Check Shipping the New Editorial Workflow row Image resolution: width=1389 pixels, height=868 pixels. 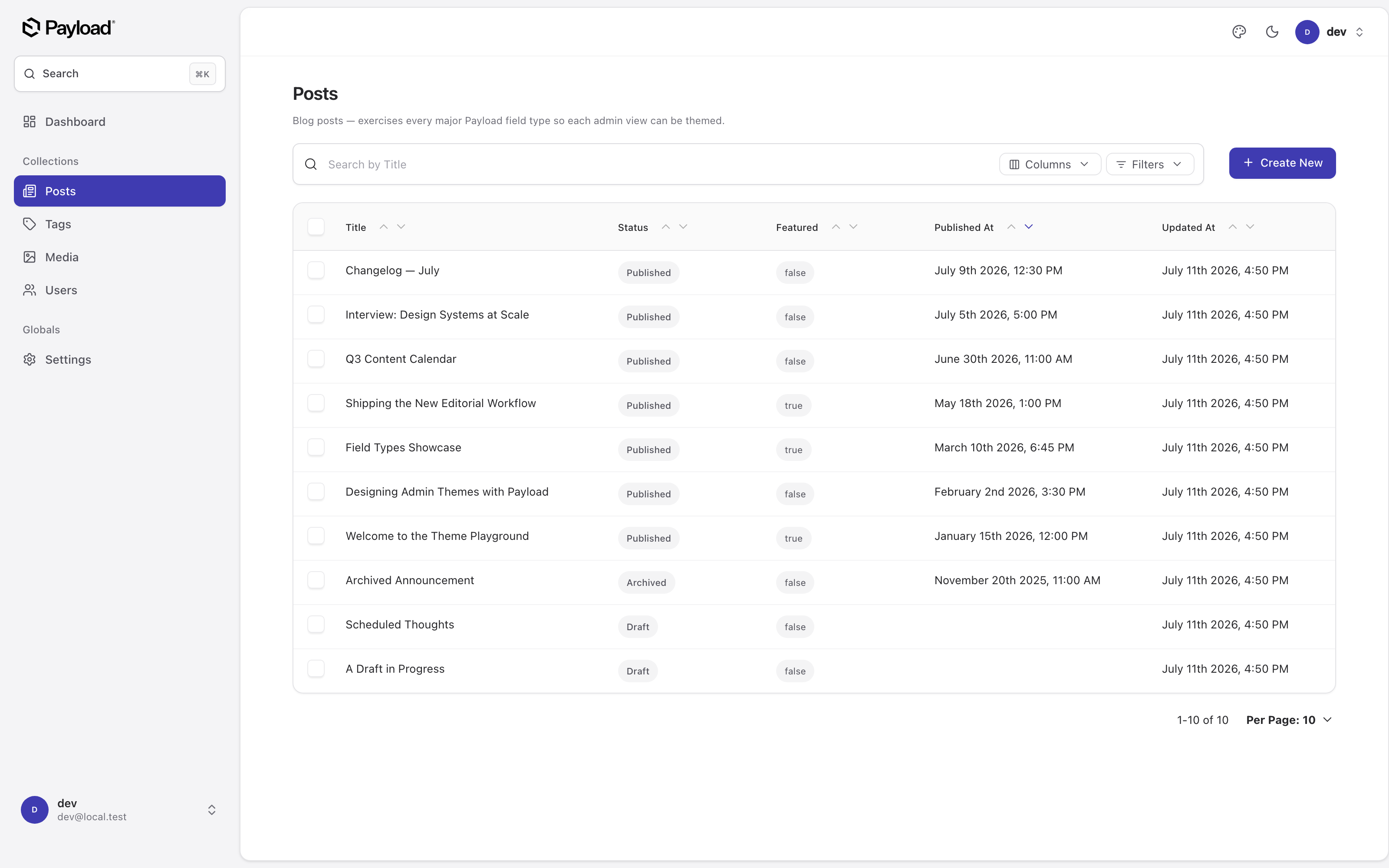click(316, 403)
